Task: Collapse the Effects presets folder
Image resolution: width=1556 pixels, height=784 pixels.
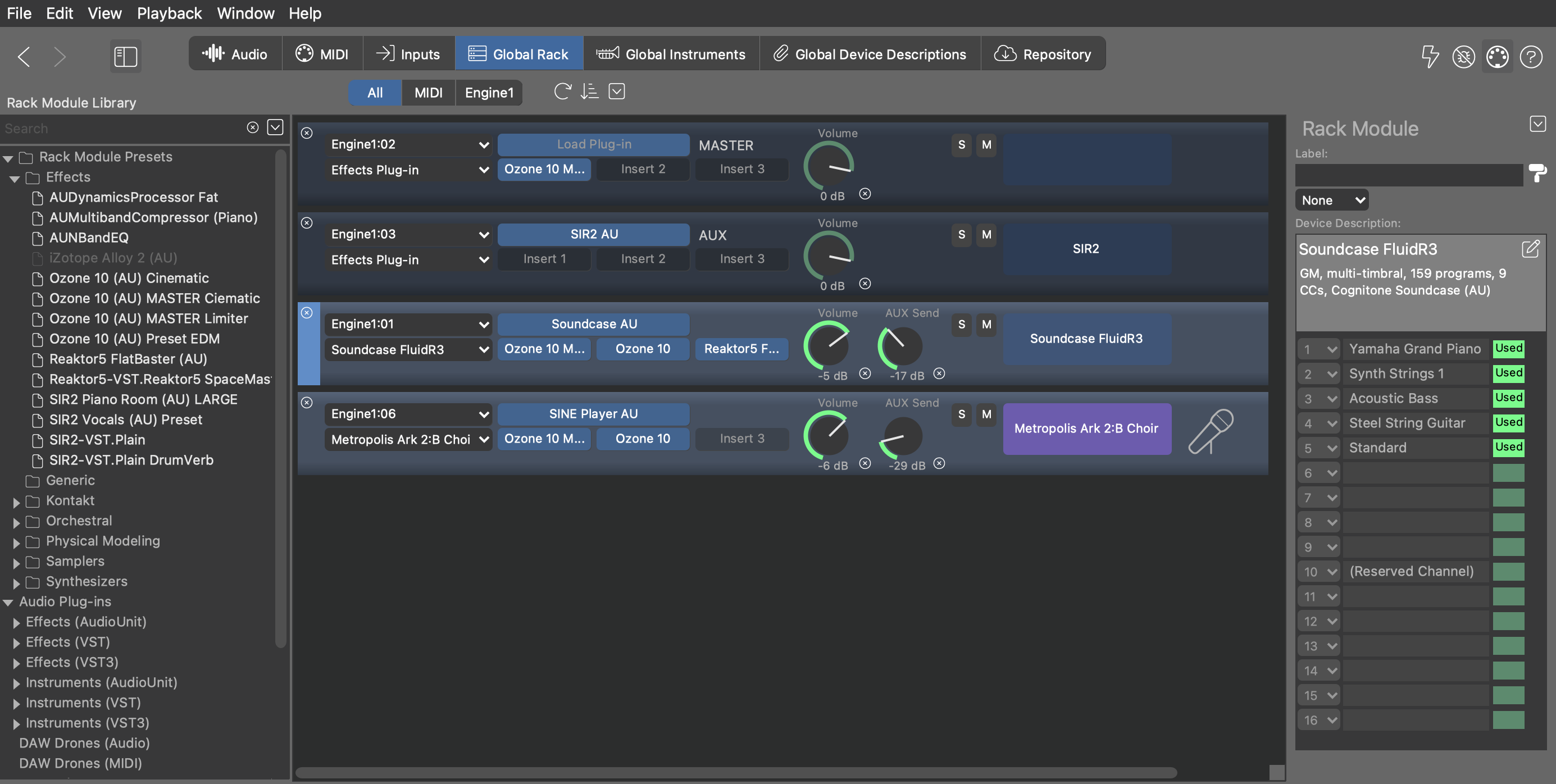Action: click(15, 178)
